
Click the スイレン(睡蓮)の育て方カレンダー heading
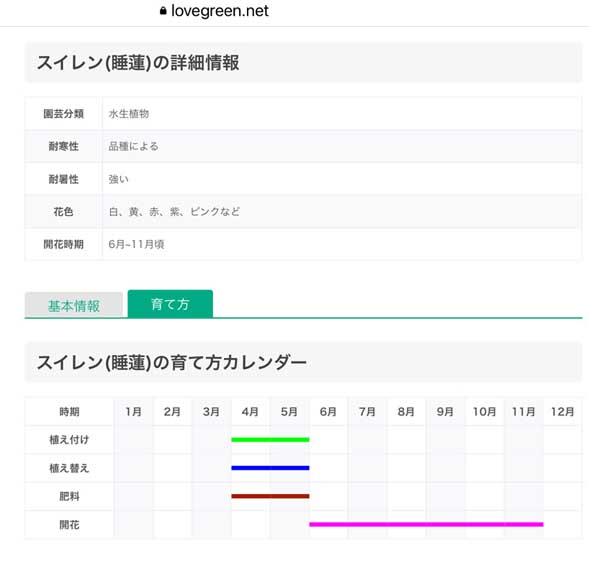click(172, 363)
